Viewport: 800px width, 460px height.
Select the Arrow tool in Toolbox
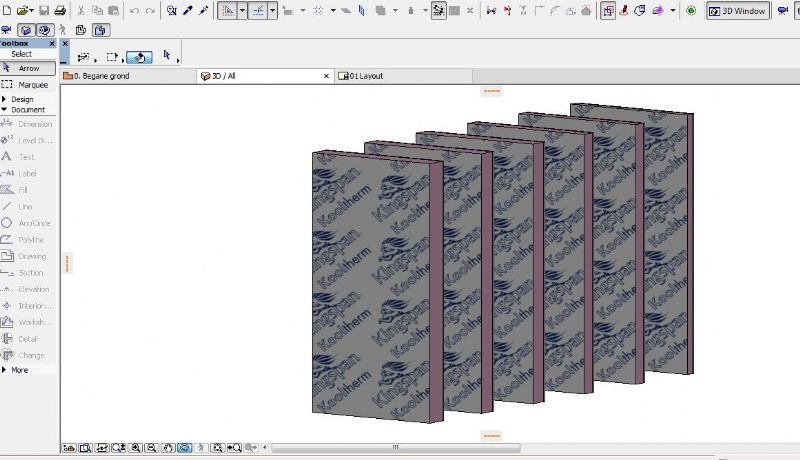pyautogui.click(x=28, y=68)
